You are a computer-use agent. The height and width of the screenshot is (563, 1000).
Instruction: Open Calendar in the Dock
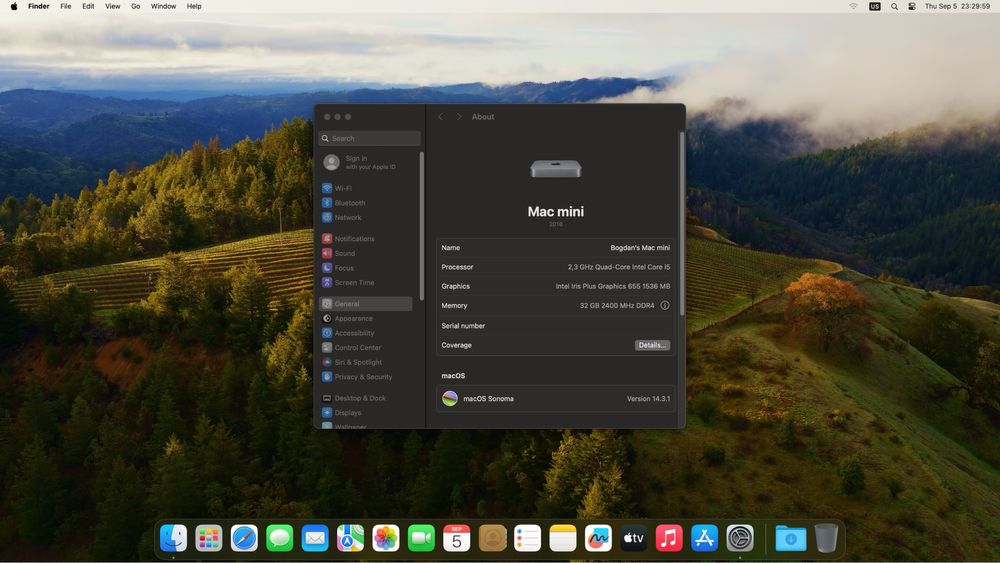click(457, 538)
